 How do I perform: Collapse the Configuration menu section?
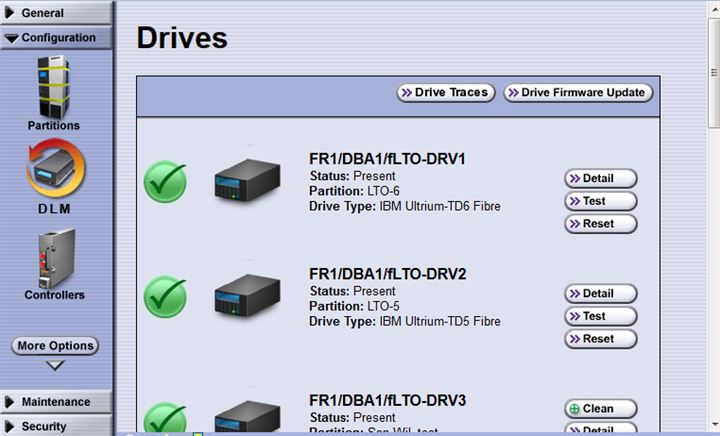pos(56,38)
